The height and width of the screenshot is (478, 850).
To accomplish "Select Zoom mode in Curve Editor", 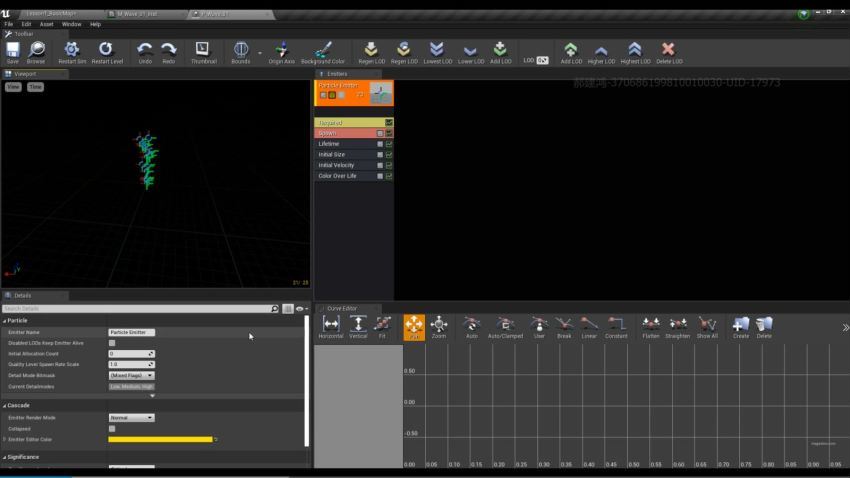I will coord(439,327).
